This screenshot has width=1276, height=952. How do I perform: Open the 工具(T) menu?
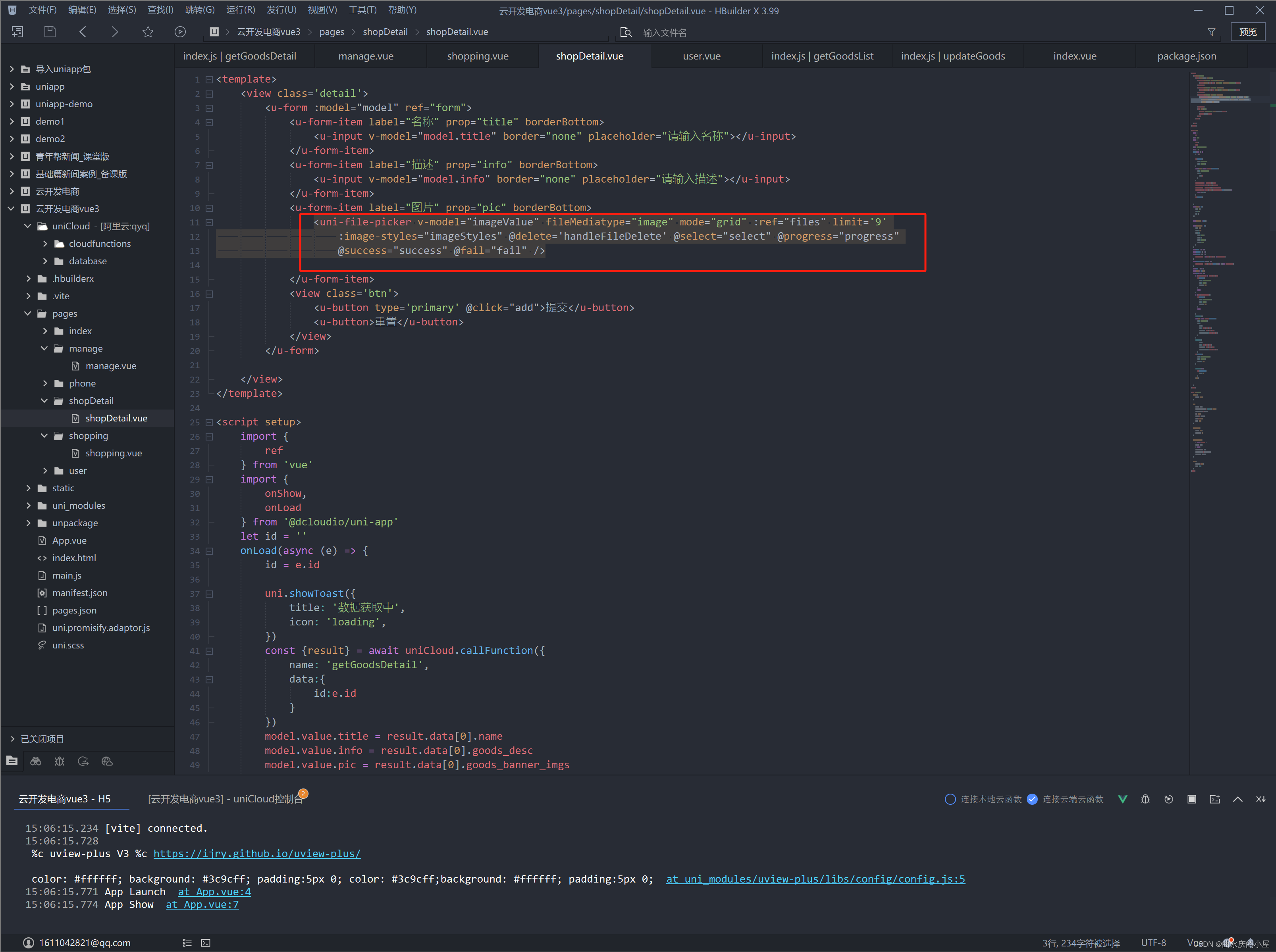point(363,10)
